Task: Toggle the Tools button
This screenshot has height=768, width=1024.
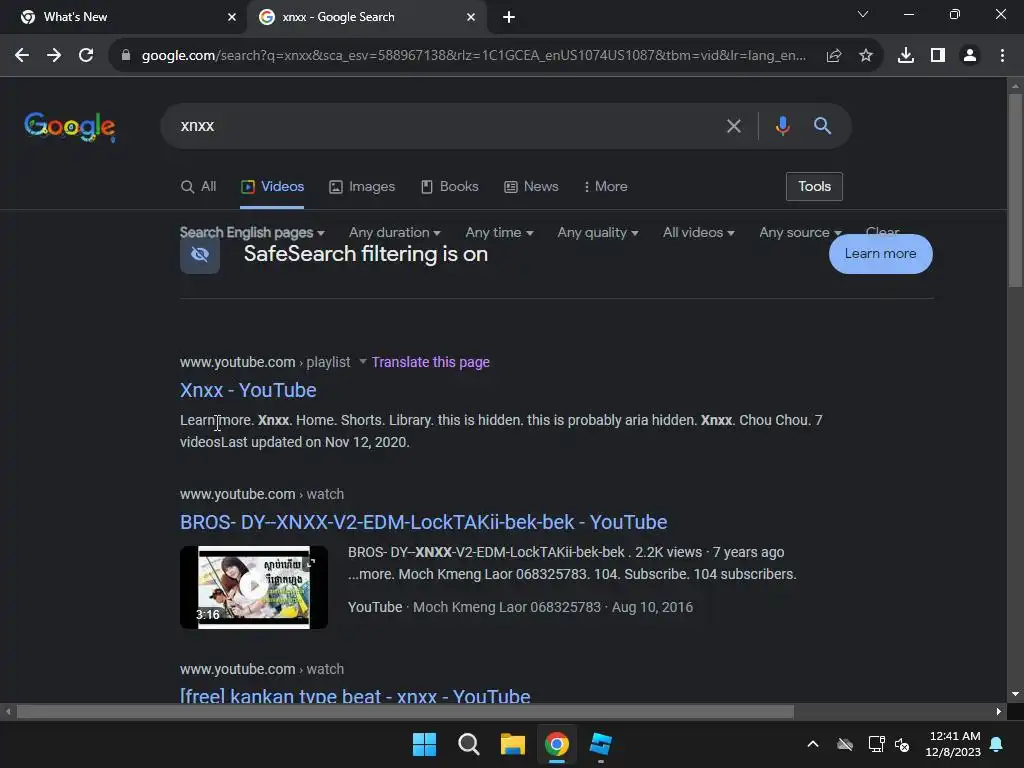Action: [814, 187]
